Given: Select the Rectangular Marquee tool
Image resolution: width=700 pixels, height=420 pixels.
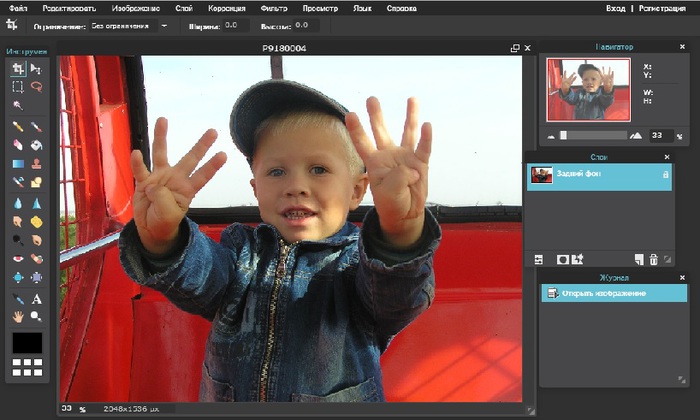Looking at the screenshot, I should (x=18, y=87).
